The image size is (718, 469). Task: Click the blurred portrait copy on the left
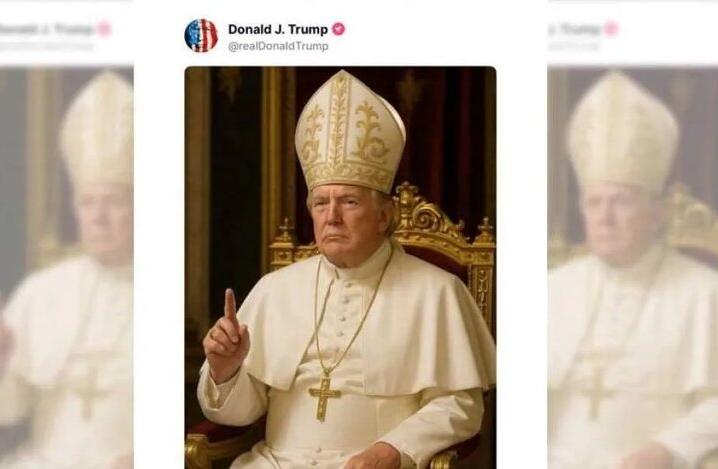click(x=67, y=268)
